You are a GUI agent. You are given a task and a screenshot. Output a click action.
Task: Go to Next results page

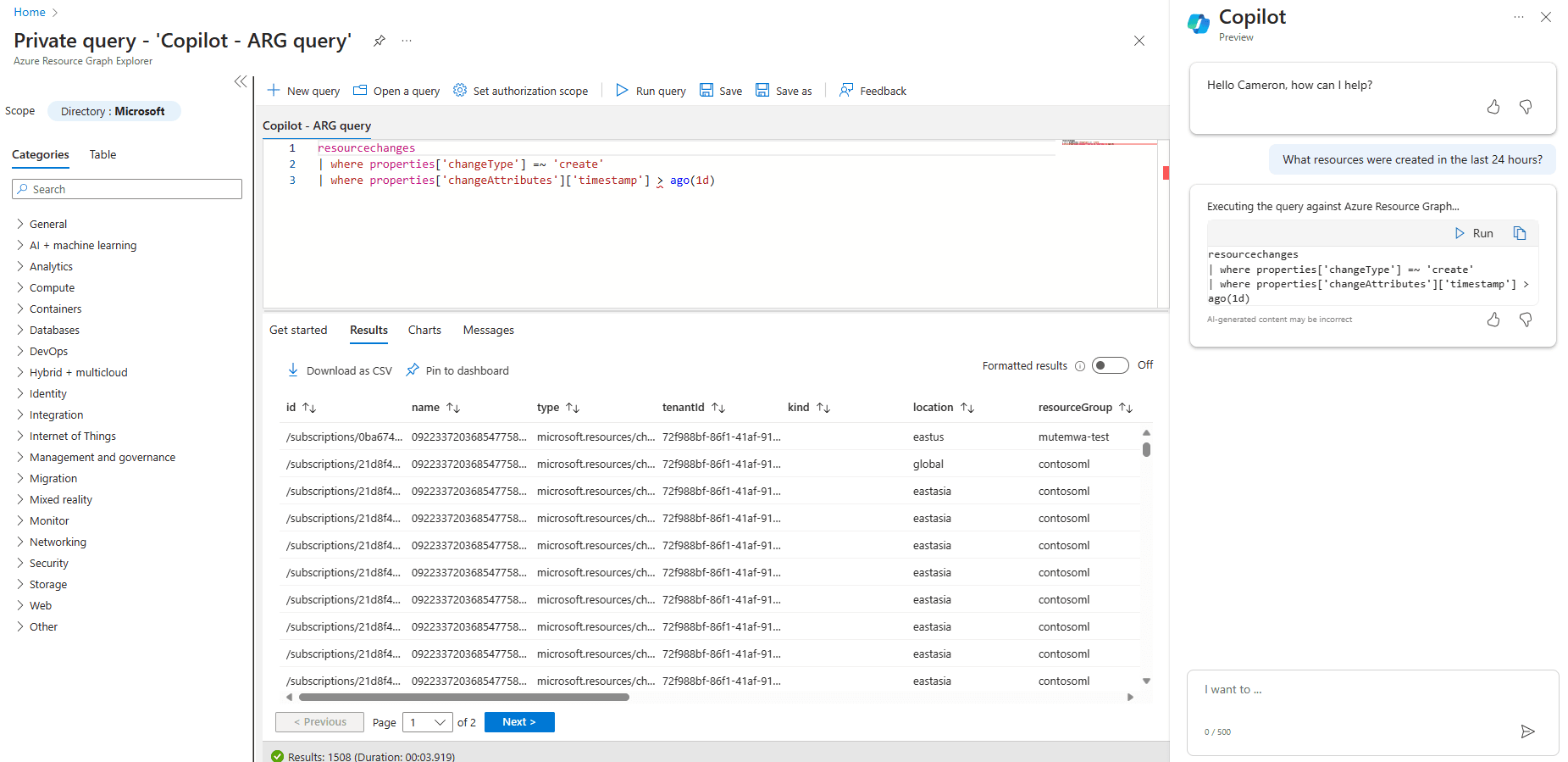tap(519, 722)
